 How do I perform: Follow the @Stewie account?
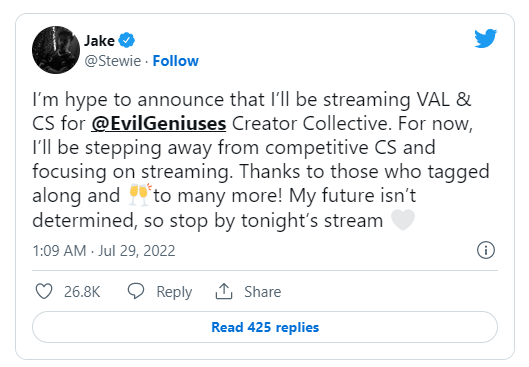pyautogui.click(x=175, y=61)
